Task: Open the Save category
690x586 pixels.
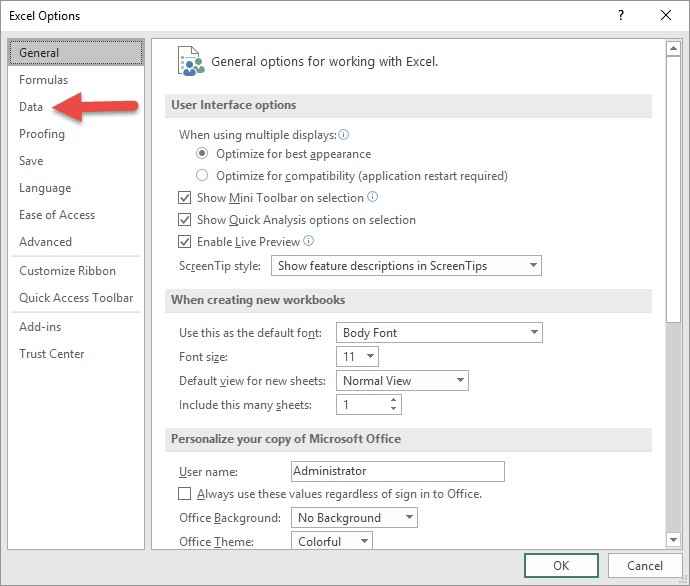Action: 76,161
